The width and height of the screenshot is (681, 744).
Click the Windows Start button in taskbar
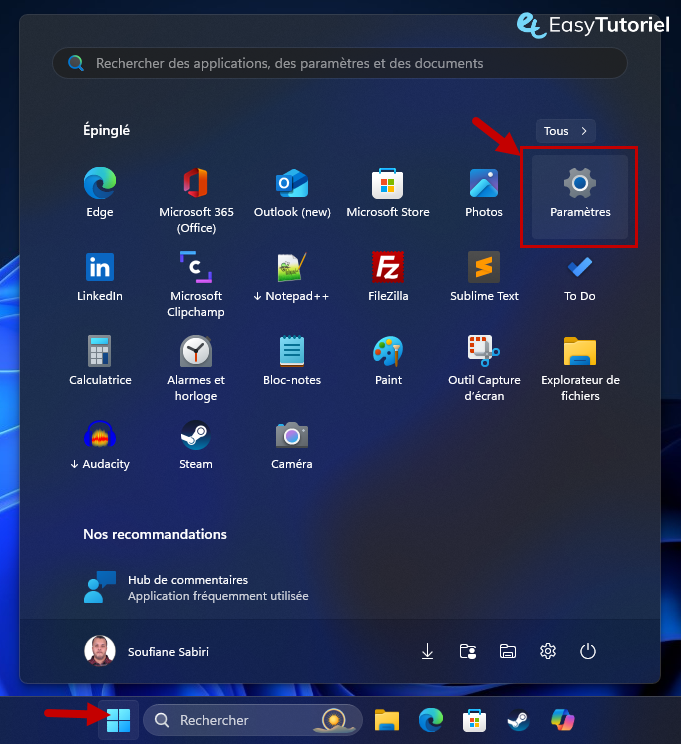(118, 720)
